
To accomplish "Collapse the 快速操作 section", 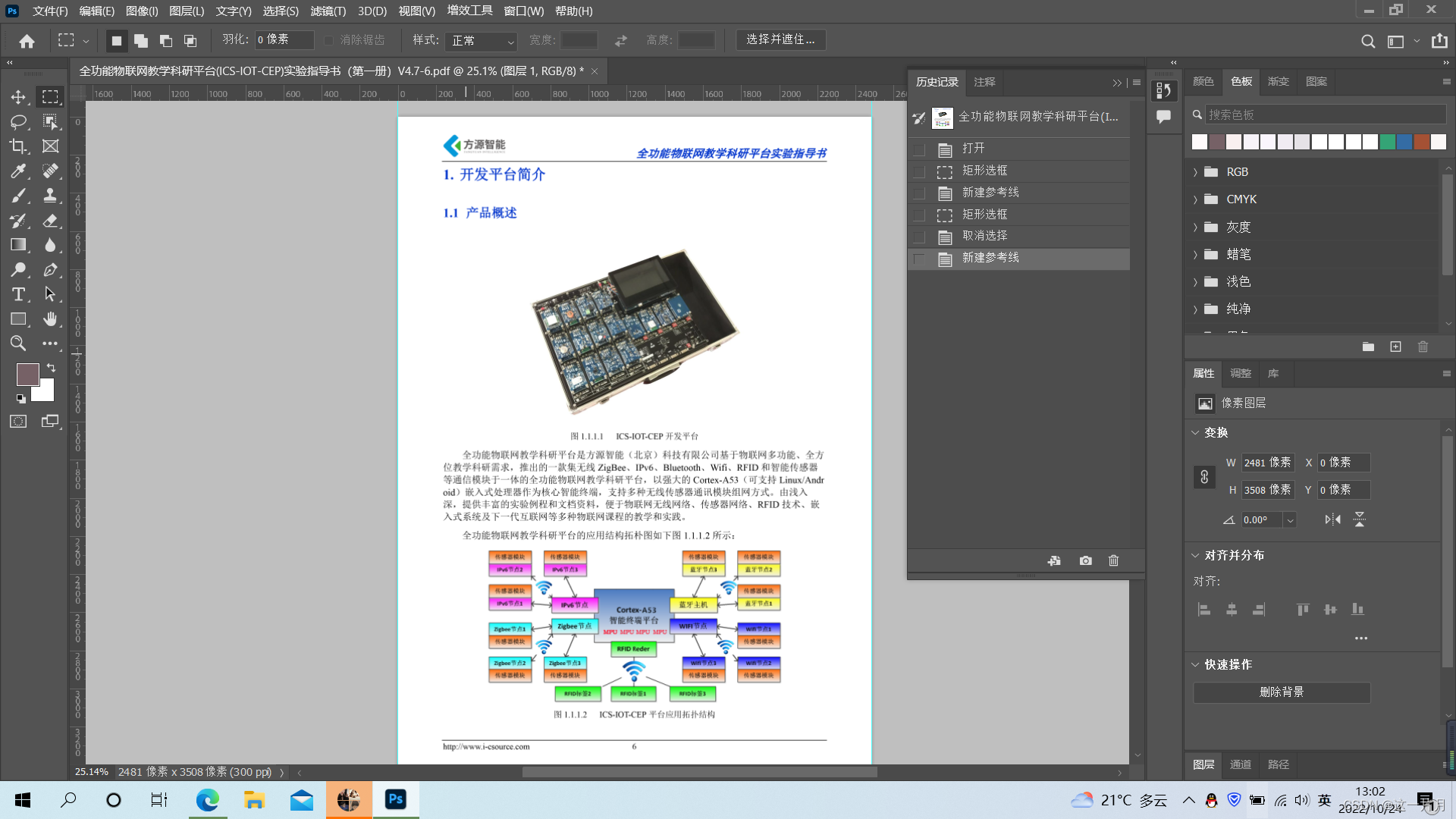I will coord(1195,665).
